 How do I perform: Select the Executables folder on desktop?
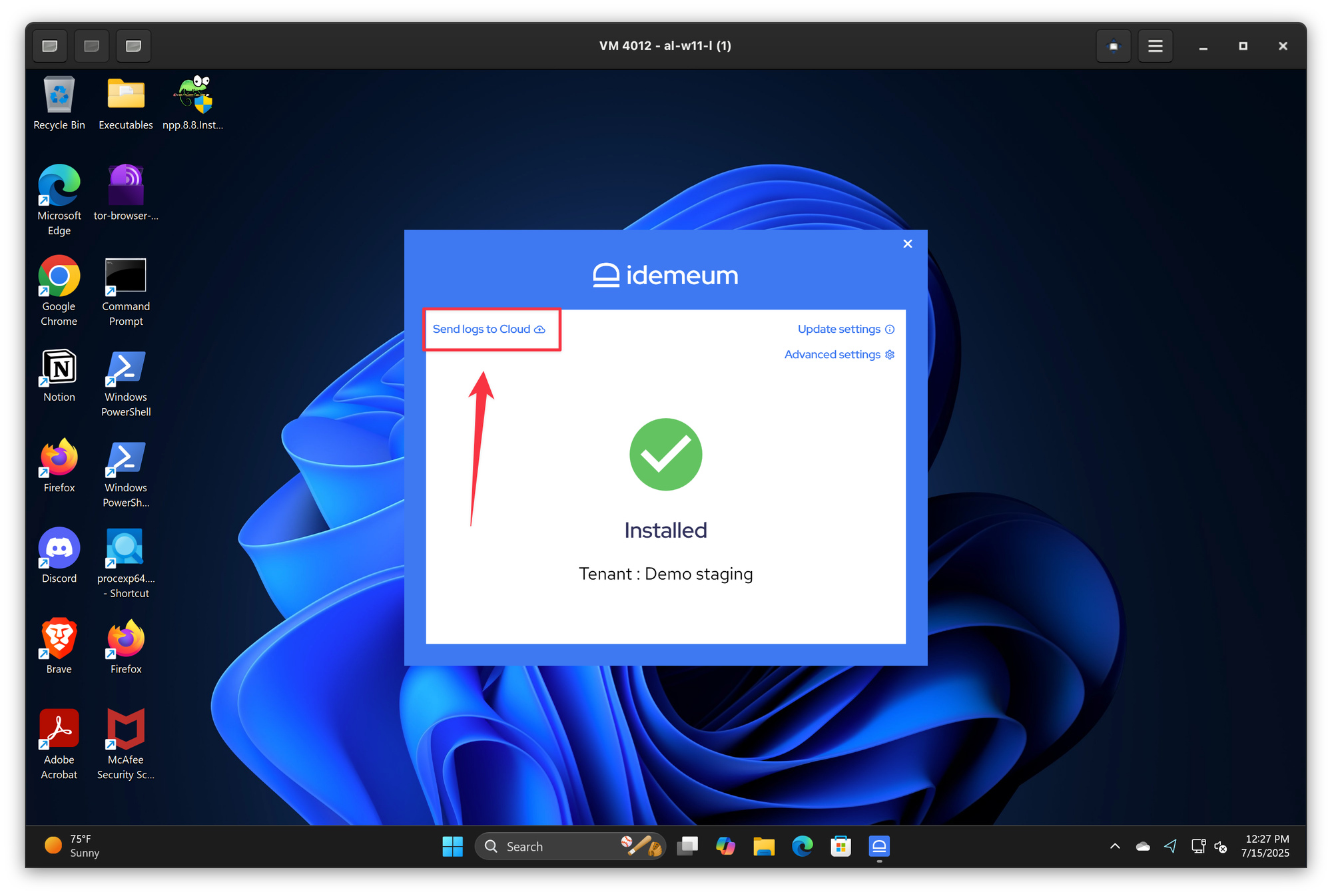[126, 103]
